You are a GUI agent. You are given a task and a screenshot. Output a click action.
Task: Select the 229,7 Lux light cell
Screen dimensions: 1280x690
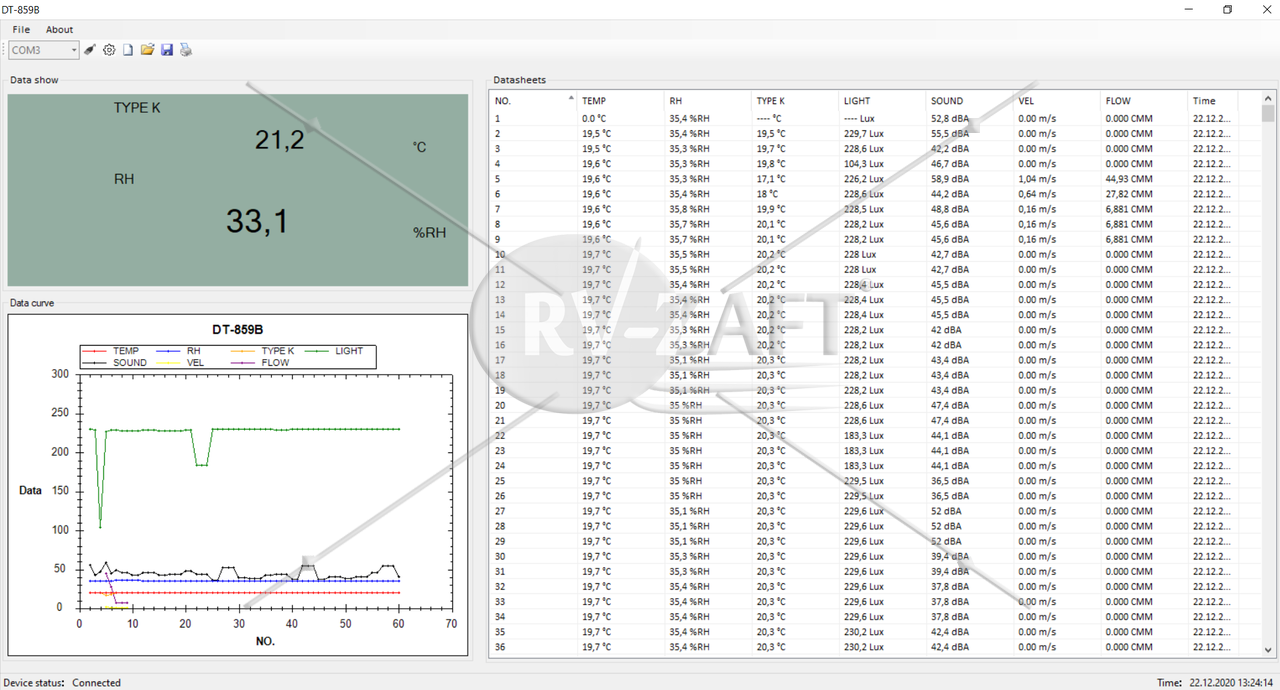(x=864, y=133)
